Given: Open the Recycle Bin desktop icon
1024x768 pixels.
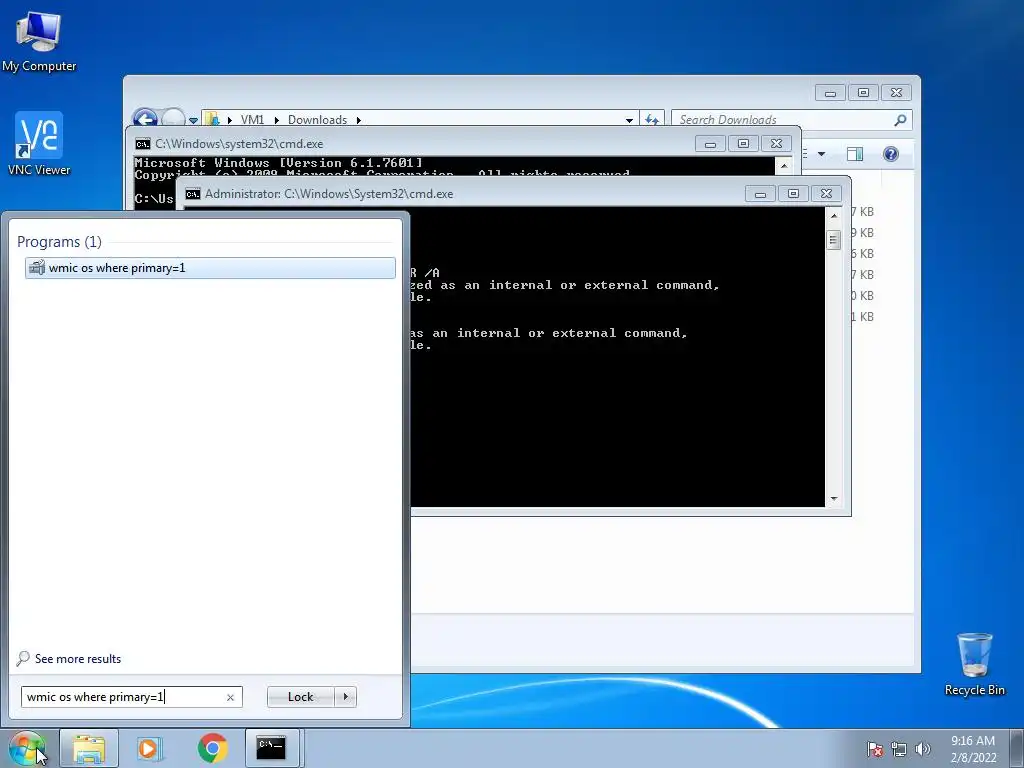Looking at the screenshot, I should click(x=974, y=664).
